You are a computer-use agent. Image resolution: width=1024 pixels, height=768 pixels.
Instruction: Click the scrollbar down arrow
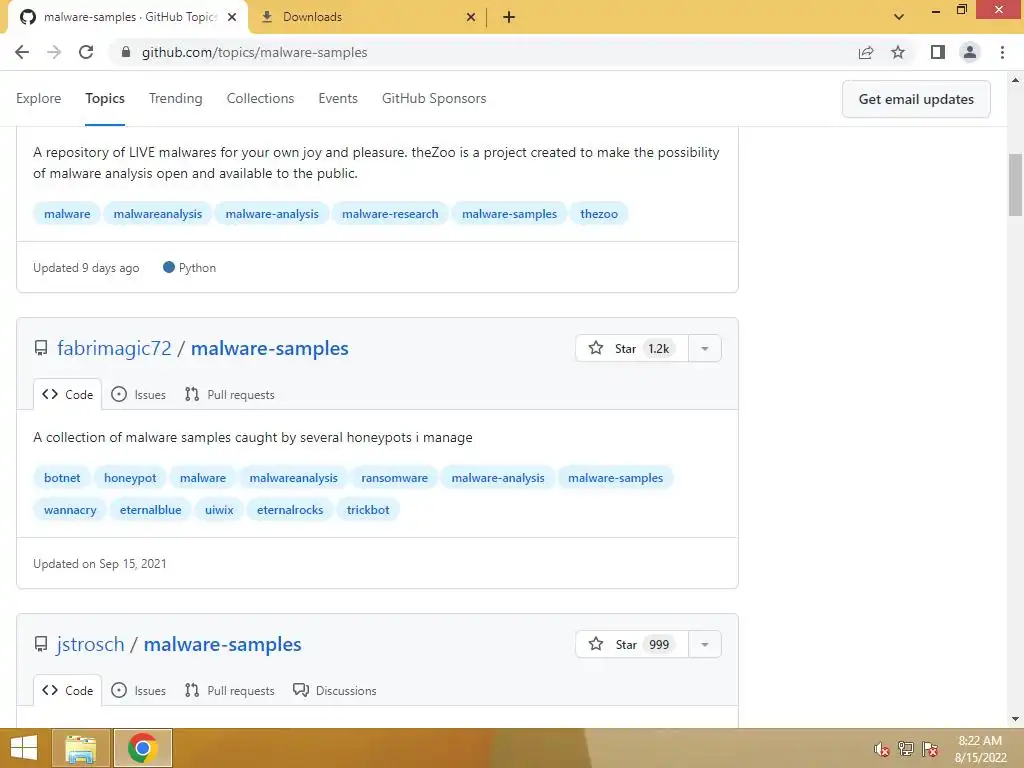pyautogui.click(x=1015, y=719)
